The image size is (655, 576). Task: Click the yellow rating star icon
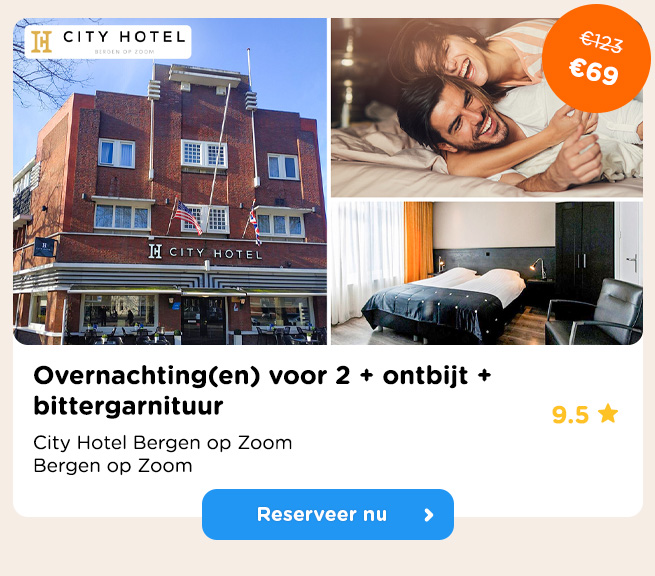point(608,414)
